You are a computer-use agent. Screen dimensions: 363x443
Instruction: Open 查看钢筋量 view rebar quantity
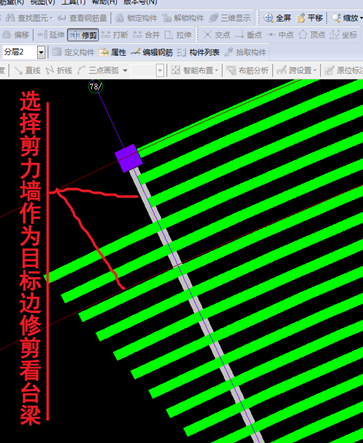pyautogui.click(x=82, y=18)
